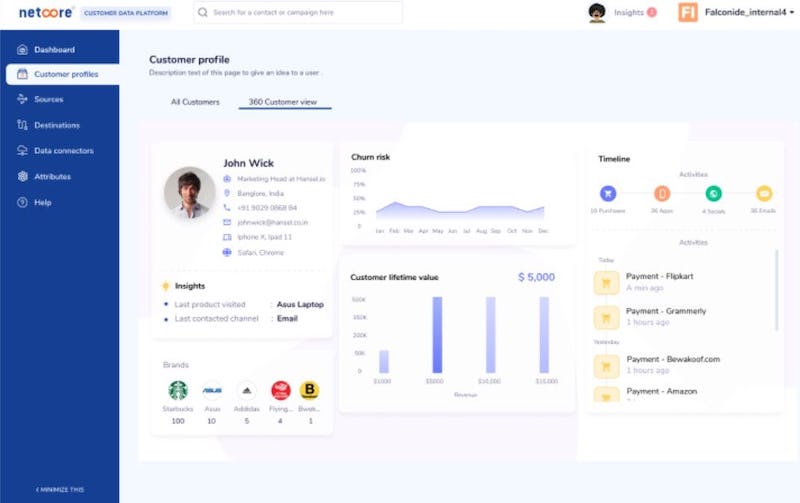Select the 360 Customer view tab
The image size is (800, 503).
coord(283,102)
